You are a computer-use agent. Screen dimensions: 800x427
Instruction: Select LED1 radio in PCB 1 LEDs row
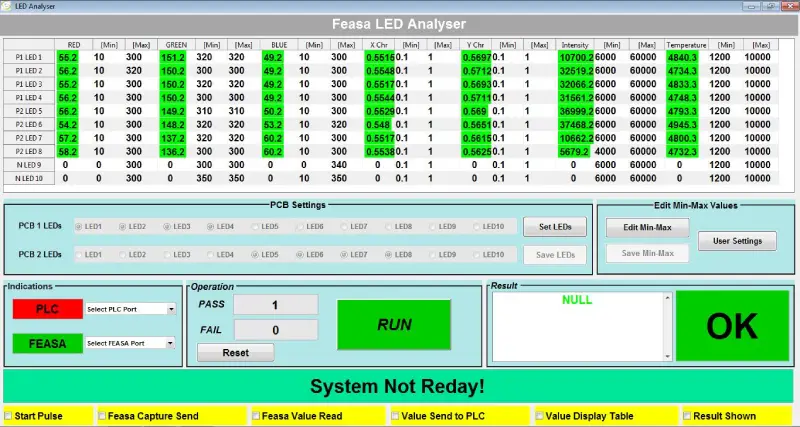(79, 227)
